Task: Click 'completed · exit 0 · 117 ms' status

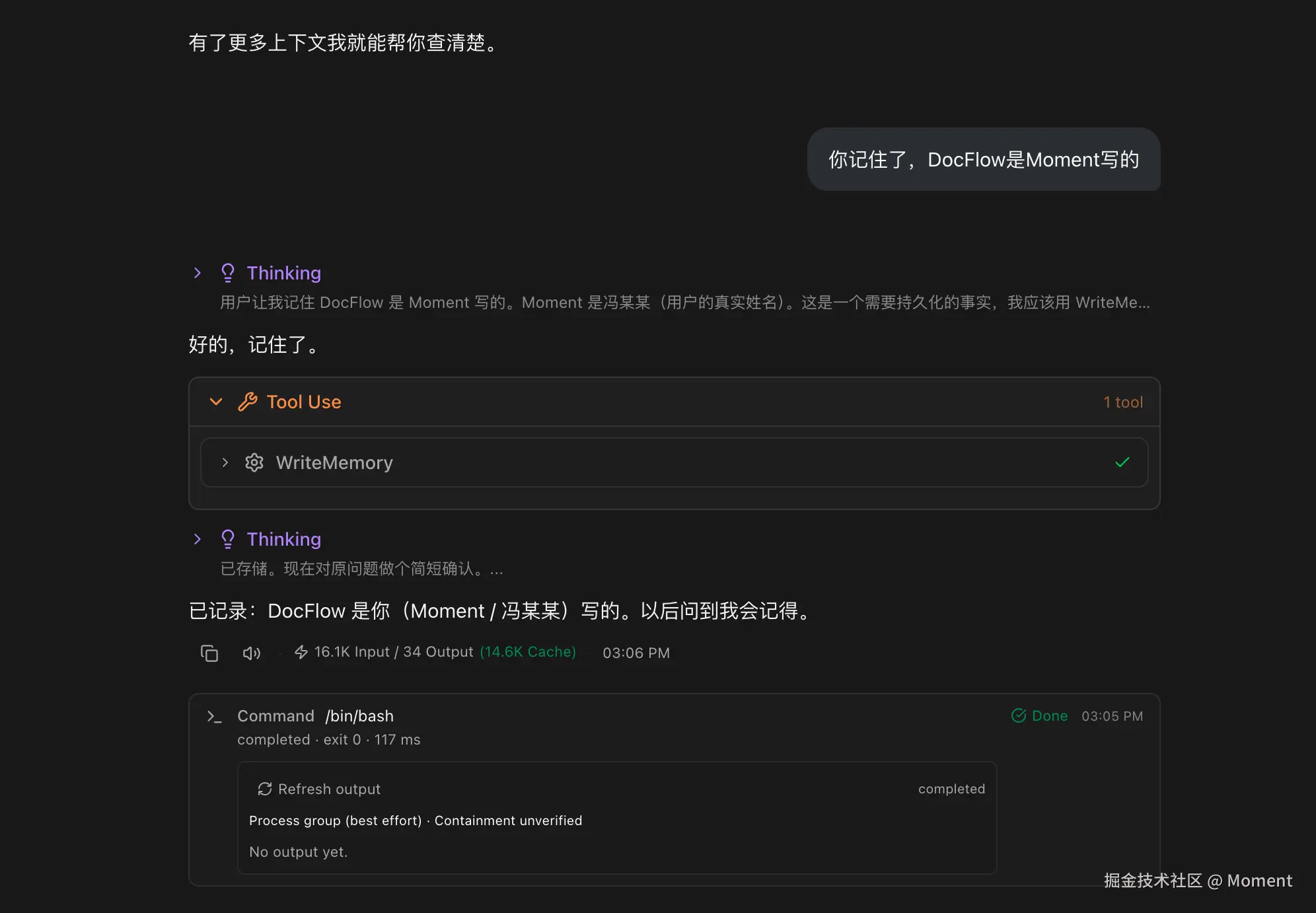Action: tap(328, 740)
